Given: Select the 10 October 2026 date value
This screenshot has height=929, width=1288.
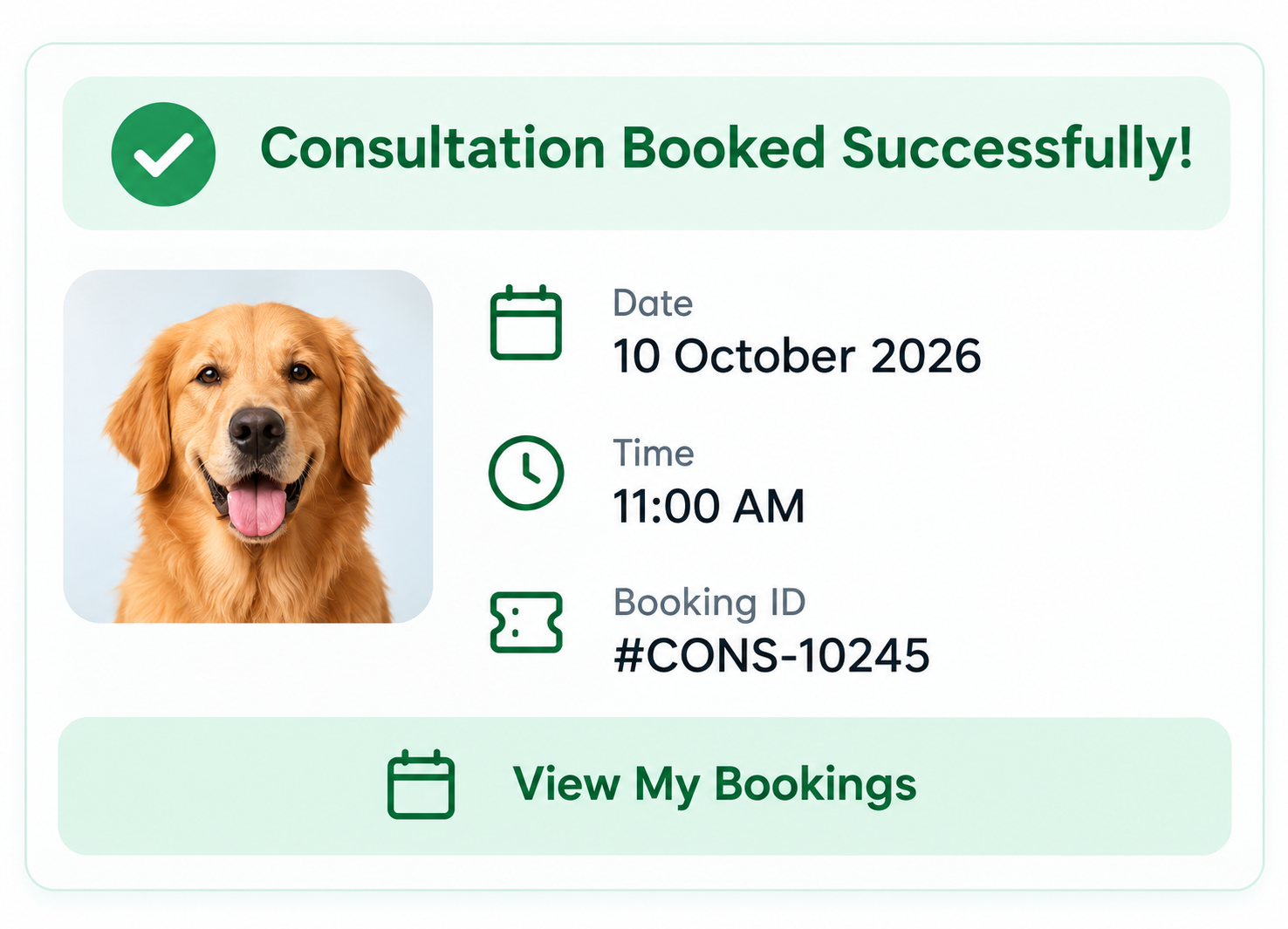Looking at the screenshot, I should 797,356.
